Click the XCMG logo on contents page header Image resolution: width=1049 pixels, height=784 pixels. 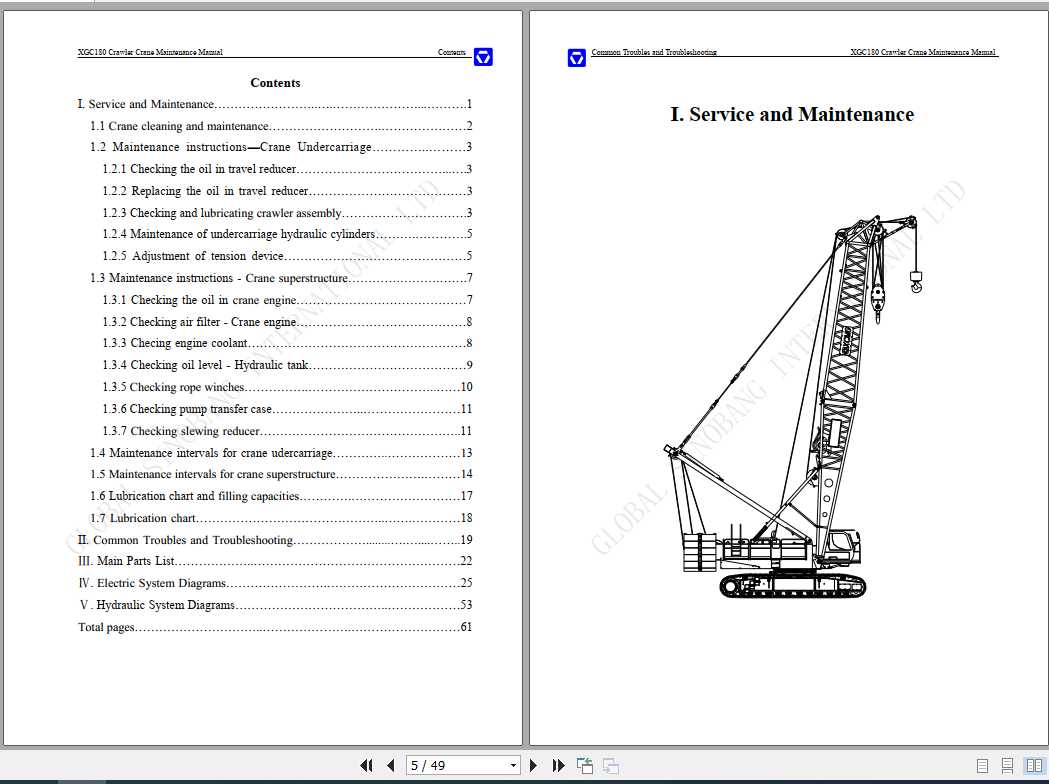pos(483,57)
